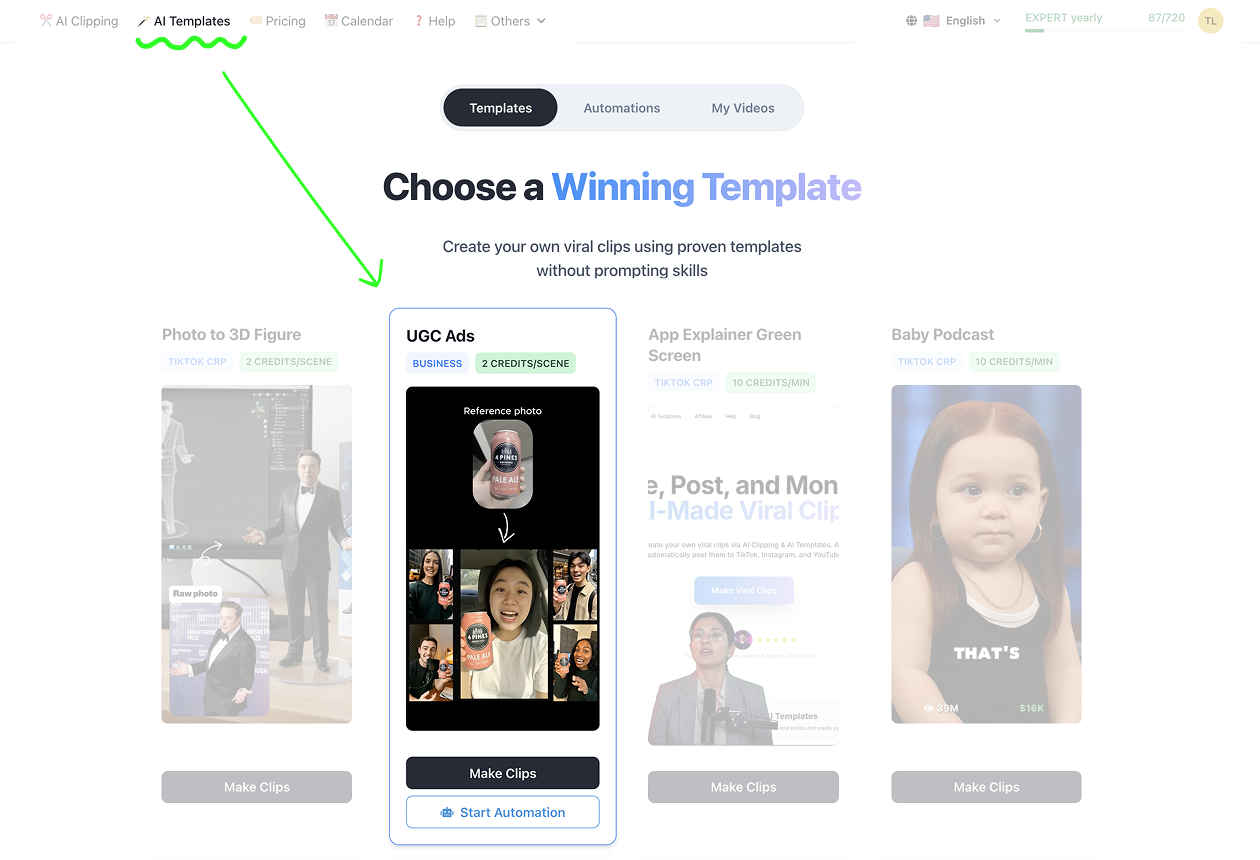
Task: Open the Baby Podcast preview thumbnail
Action: 986,554
